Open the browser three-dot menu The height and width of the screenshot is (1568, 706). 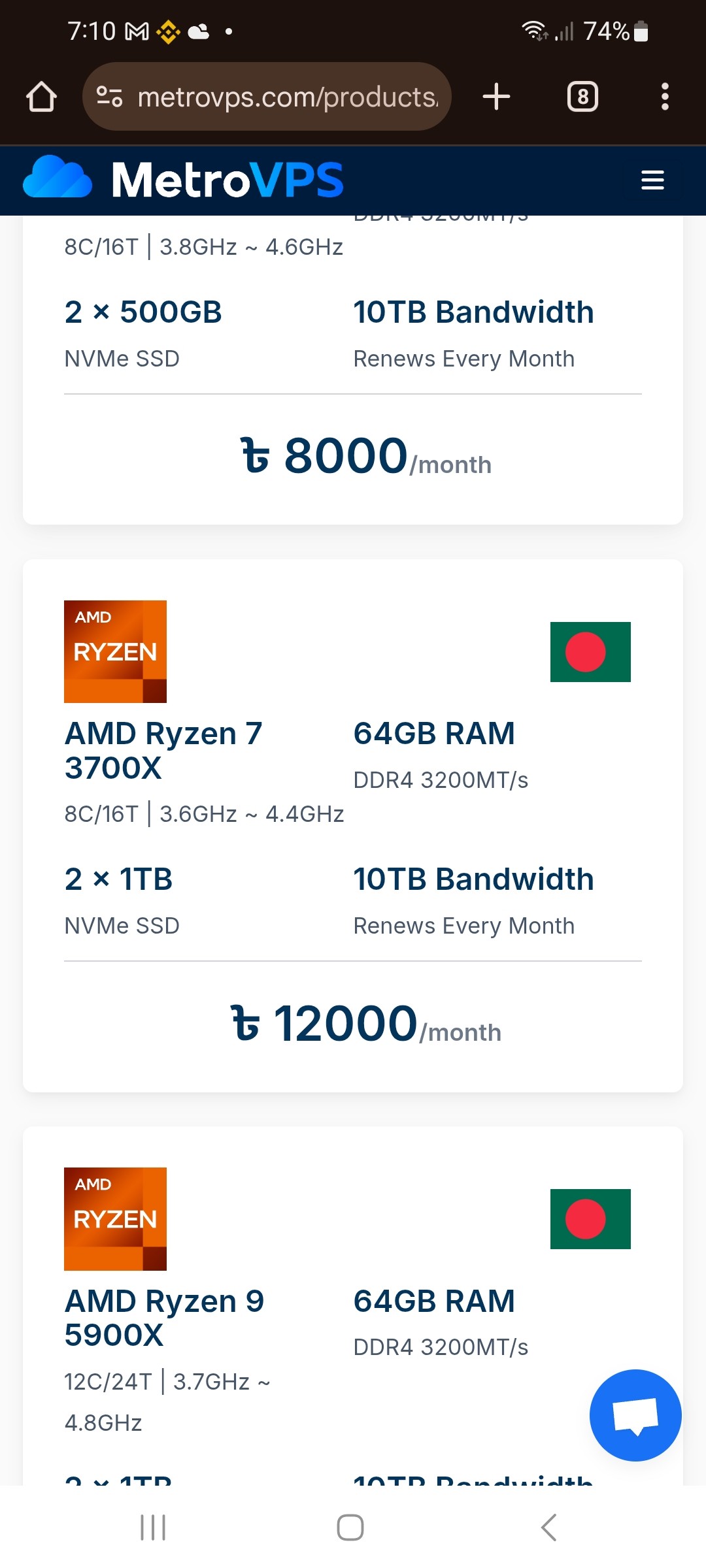coord(665,97)
